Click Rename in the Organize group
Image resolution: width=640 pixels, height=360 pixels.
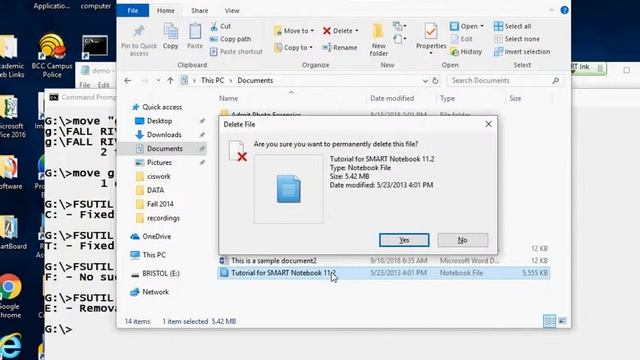[340, 47]
